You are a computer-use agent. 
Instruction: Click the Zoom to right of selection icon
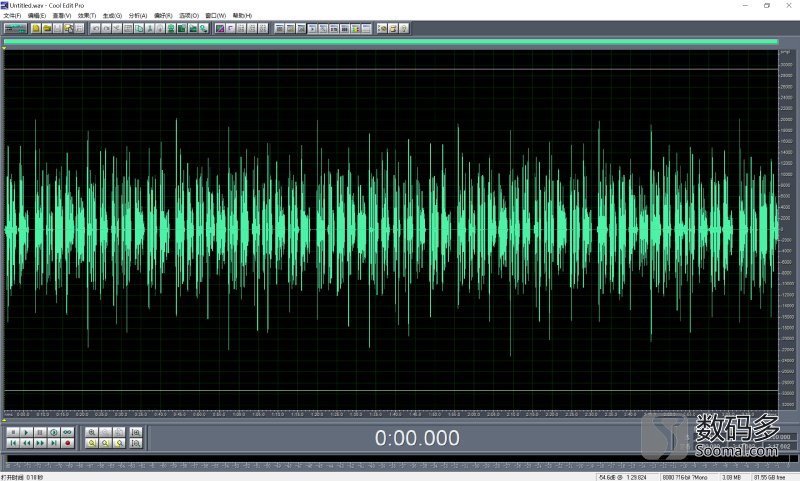[119, 443]
